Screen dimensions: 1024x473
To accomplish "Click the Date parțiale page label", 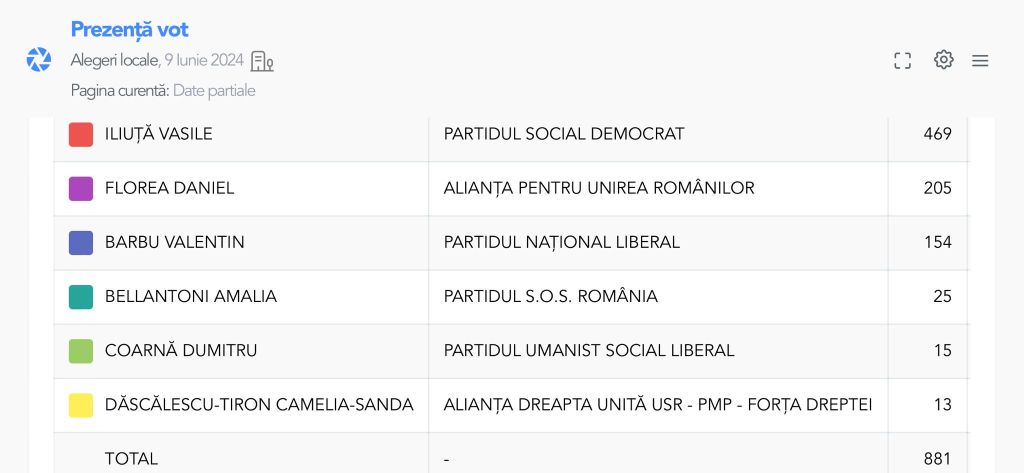I will point(214,91).
